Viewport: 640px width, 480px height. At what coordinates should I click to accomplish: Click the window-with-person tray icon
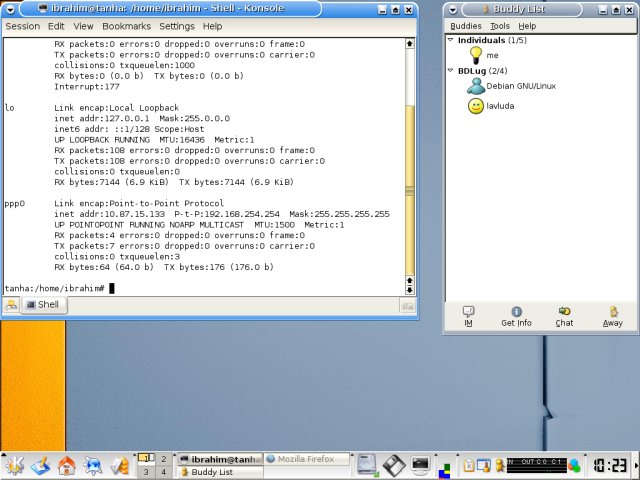(x=484, y=465)
